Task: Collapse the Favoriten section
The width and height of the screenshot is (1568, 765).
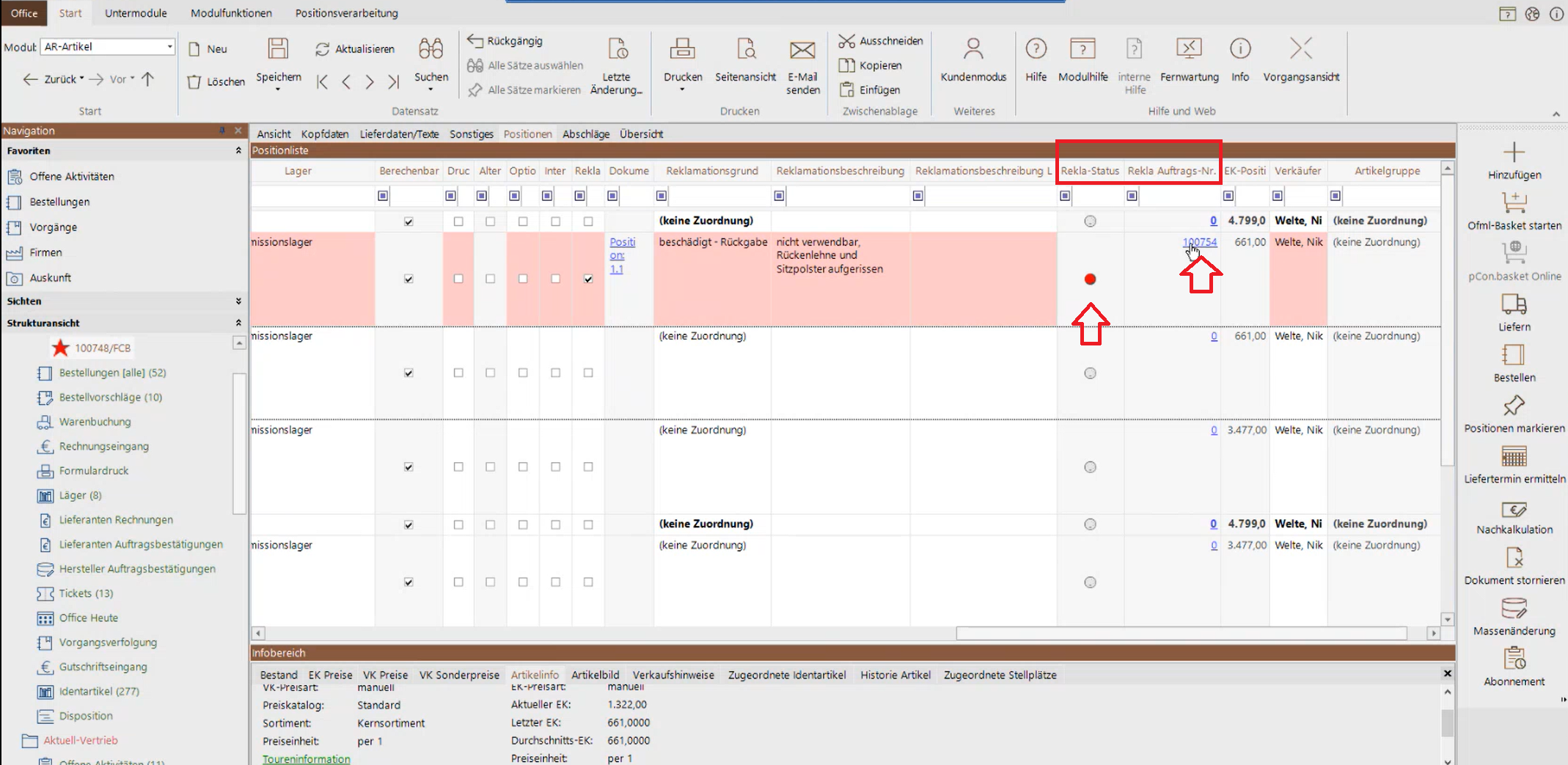Action: point(238,151)
